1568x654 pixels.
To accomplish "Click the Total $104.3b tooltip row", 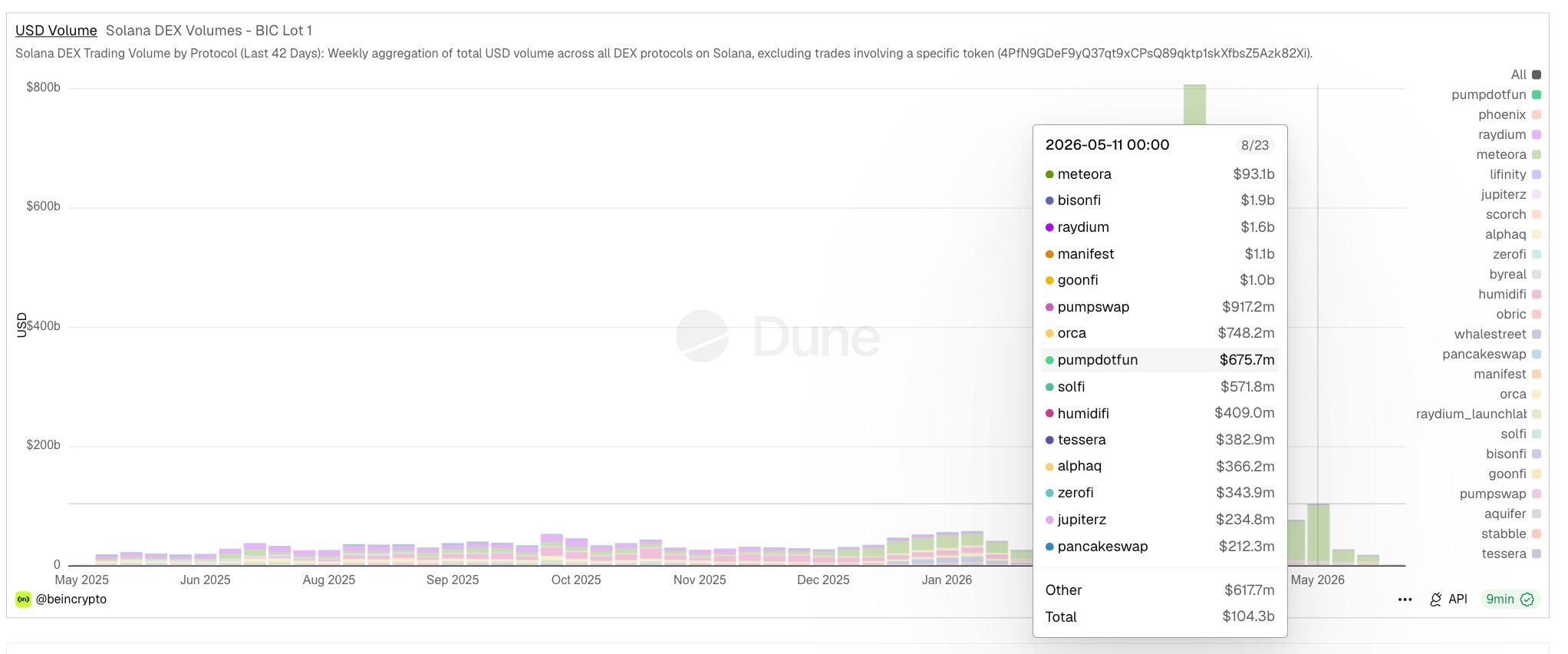I will point(1160,617).
